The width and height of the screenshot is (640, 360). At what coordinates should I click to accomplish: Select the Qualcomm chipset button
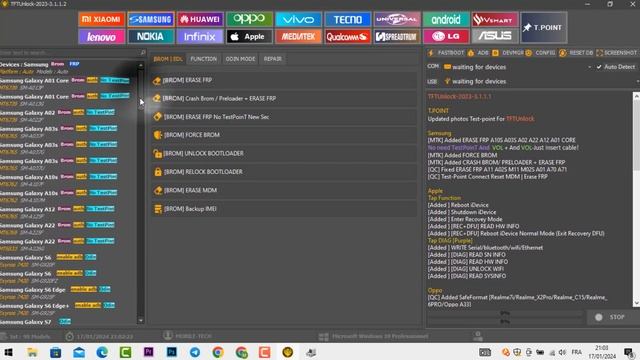[x=348, y=37]
